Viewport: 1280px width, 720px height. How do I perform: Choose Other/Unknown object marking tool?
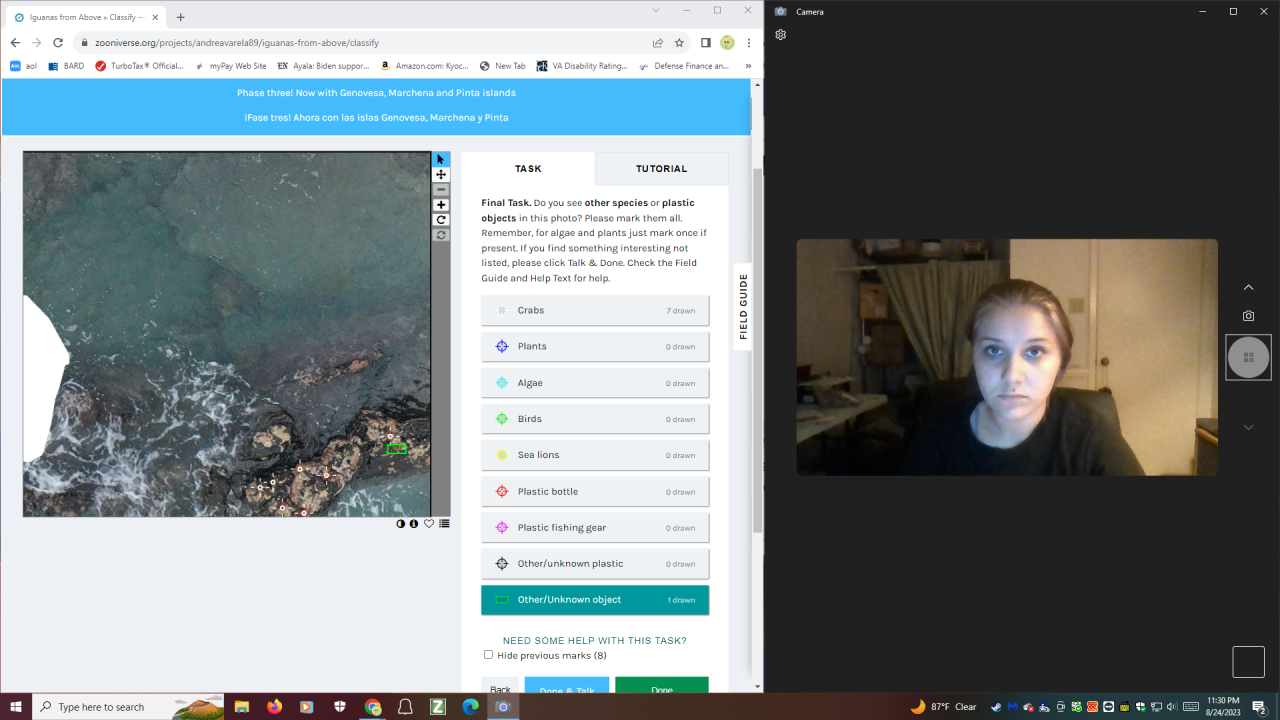pos(595,600)
